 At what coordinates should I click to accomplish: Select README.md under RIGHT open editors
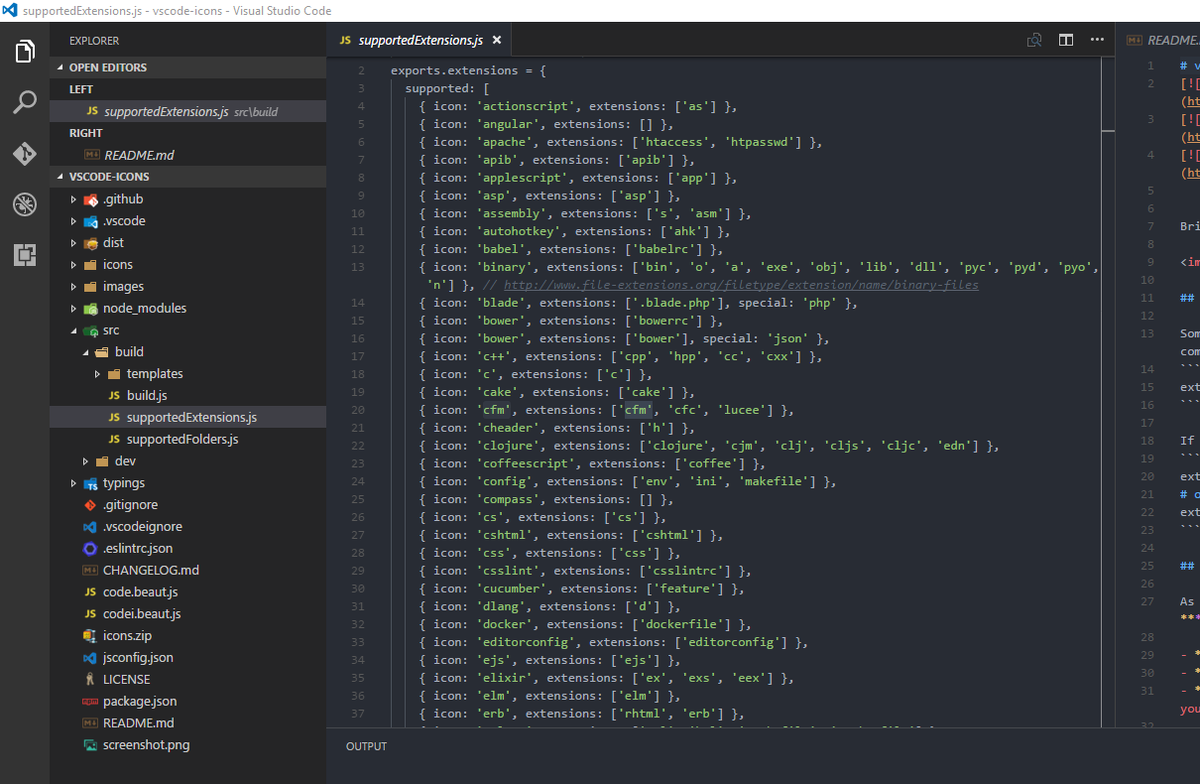188,155
